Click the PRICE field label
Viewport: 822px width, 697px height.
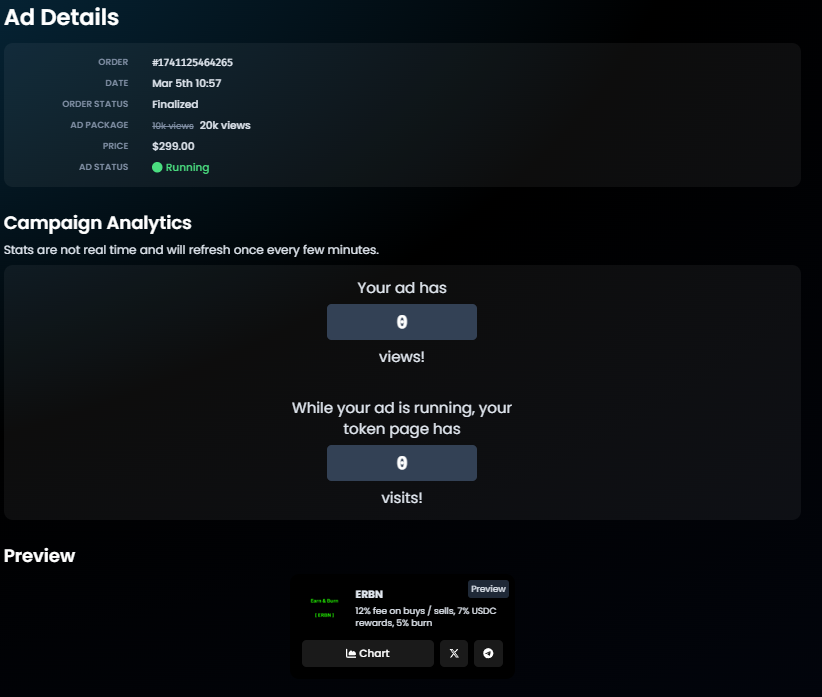point(115,146)
